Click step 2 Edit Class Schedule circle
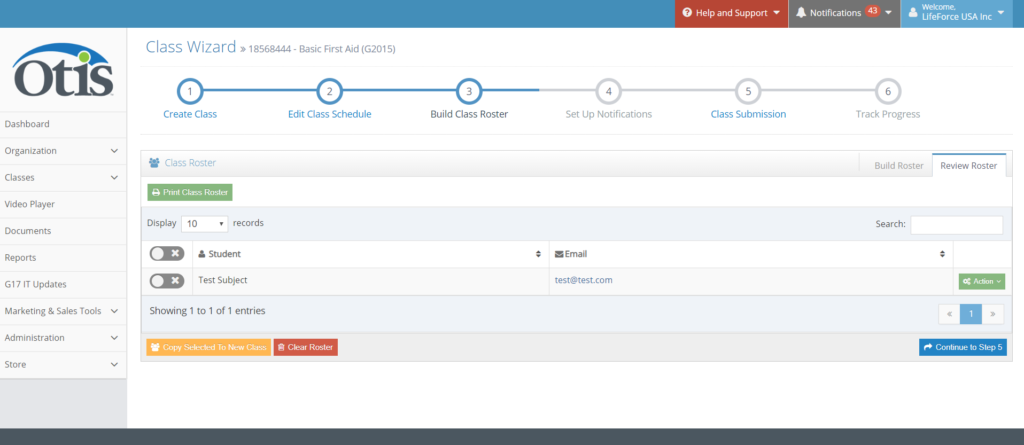This screenshot has width=1024, height=445. pyautogui.click(x=329, y=91)
